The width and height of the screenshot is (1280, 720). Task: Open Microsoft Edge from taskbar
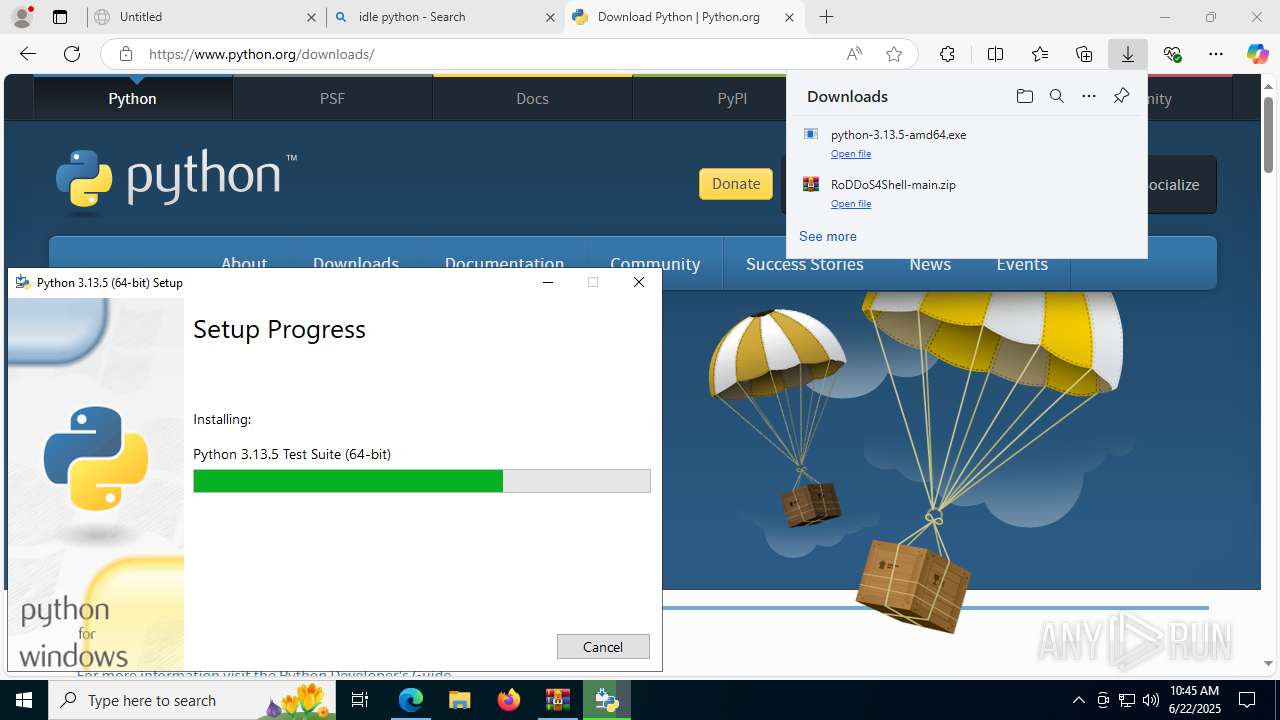click(411, 700)
